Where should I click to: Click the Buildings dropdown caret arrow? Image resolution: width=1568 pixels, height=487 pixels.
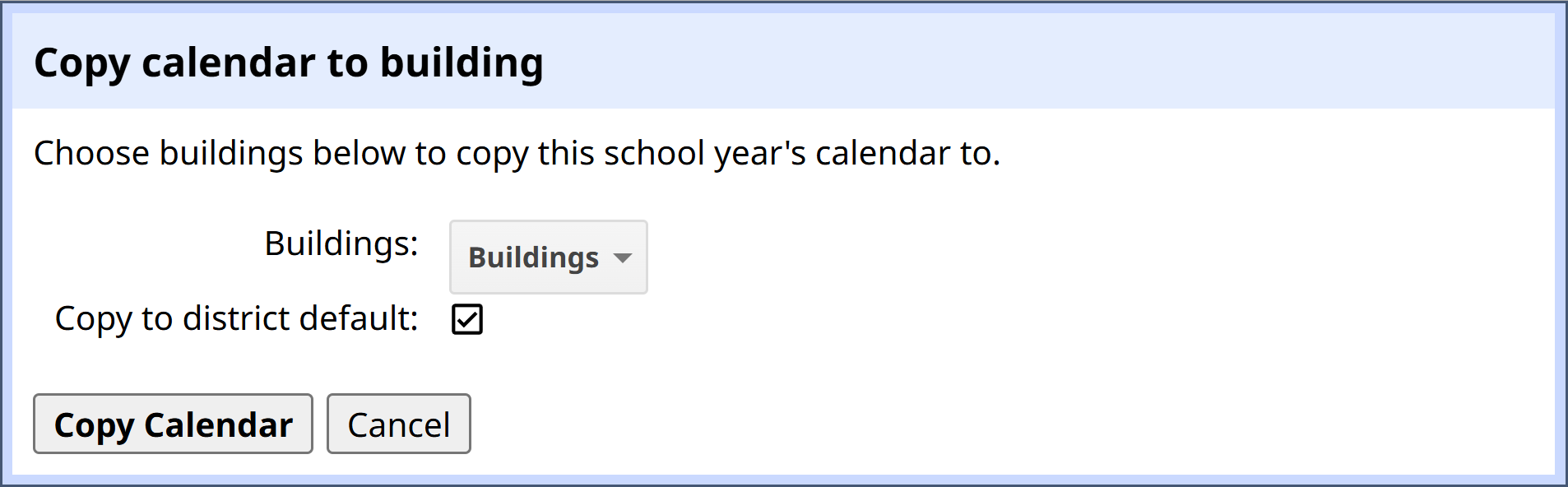[623, 258]
